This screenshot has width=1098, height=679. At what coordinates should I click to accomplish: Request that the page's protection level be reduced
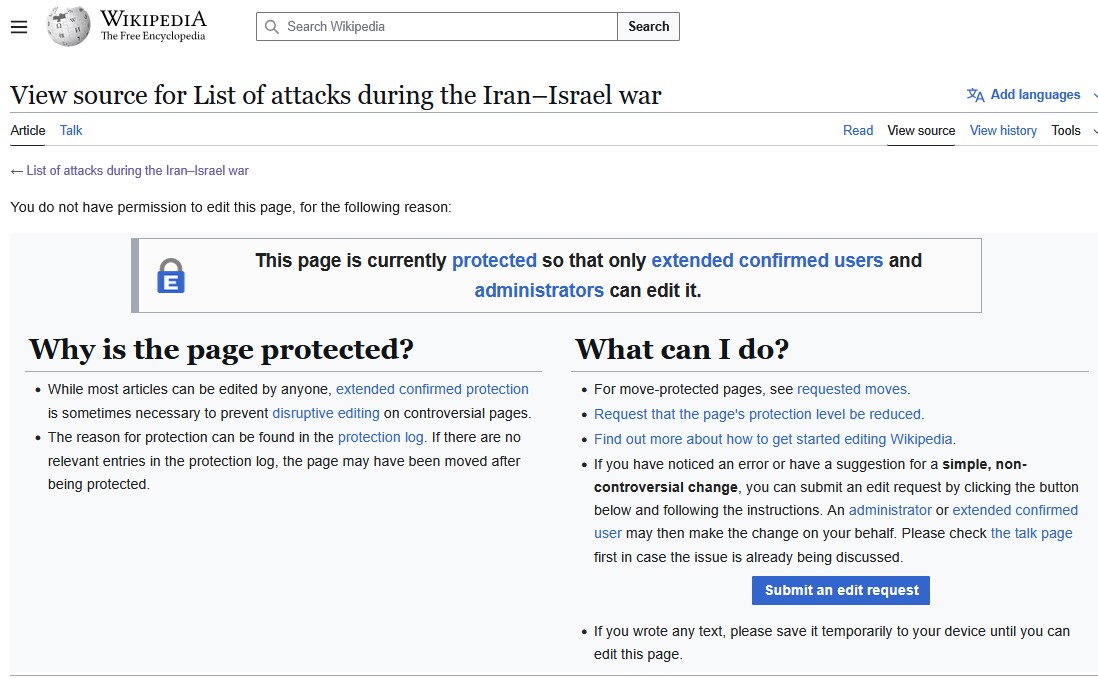pyautogui.click(x=757, y=414)
